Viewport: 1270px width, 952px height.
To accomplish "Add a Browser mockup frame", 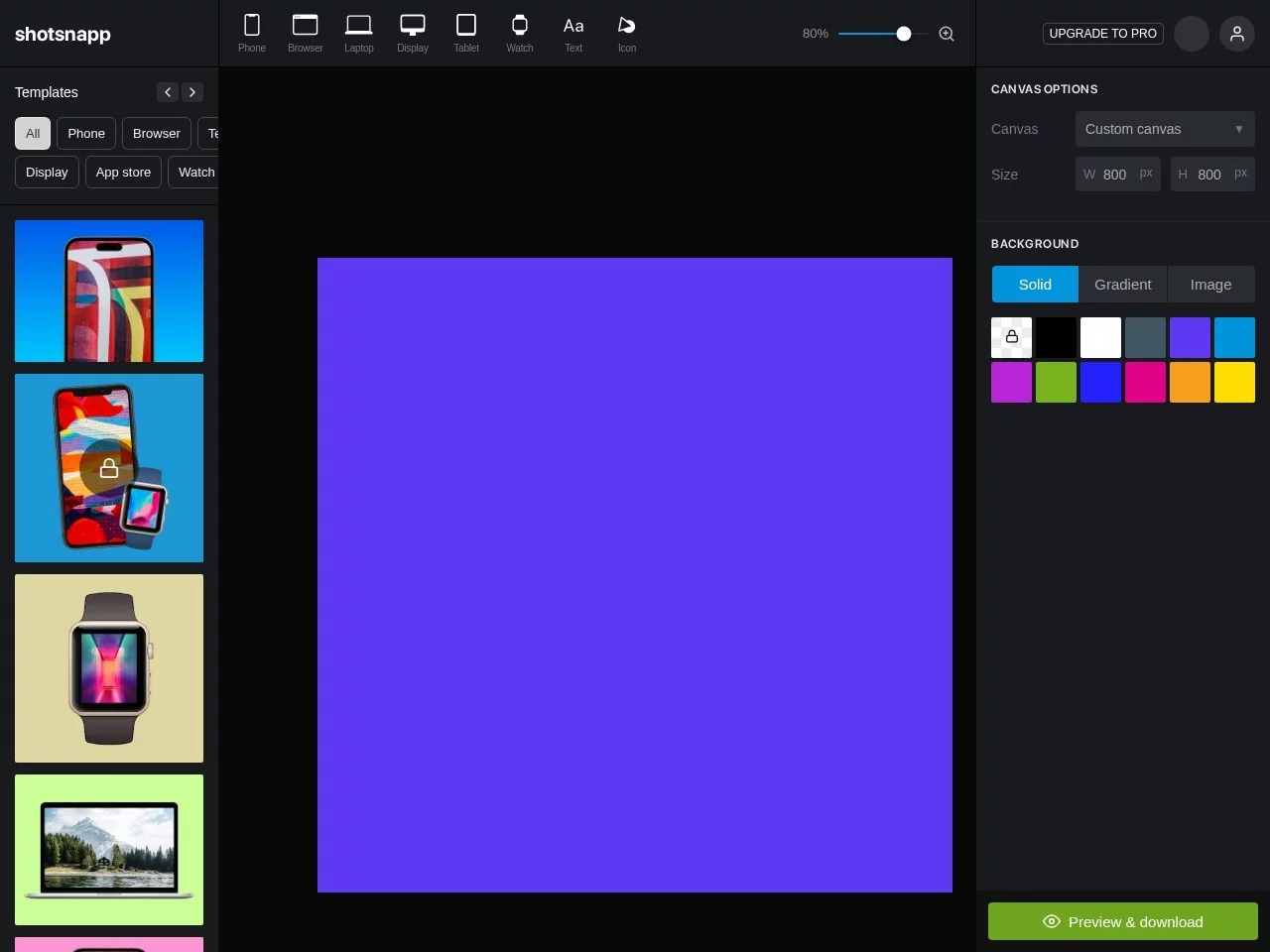I will pyautogui.click(x=306, y=34).
